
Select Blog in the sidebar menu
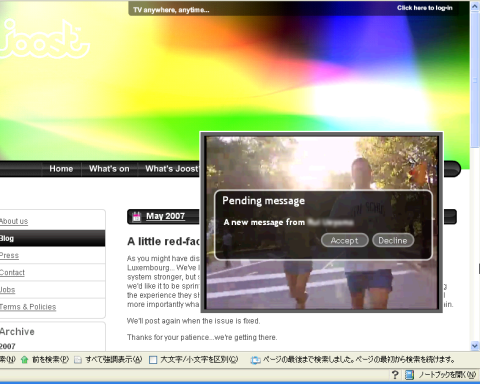coord(52,238)
